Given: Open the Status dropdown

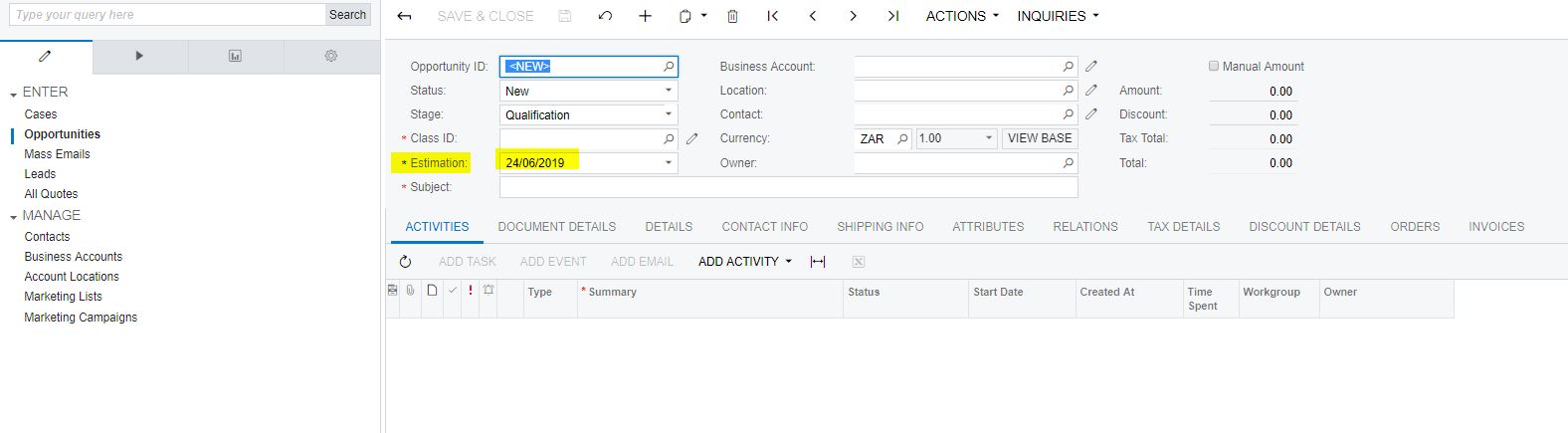Looking at the screenshot, I should click(669, 91).
